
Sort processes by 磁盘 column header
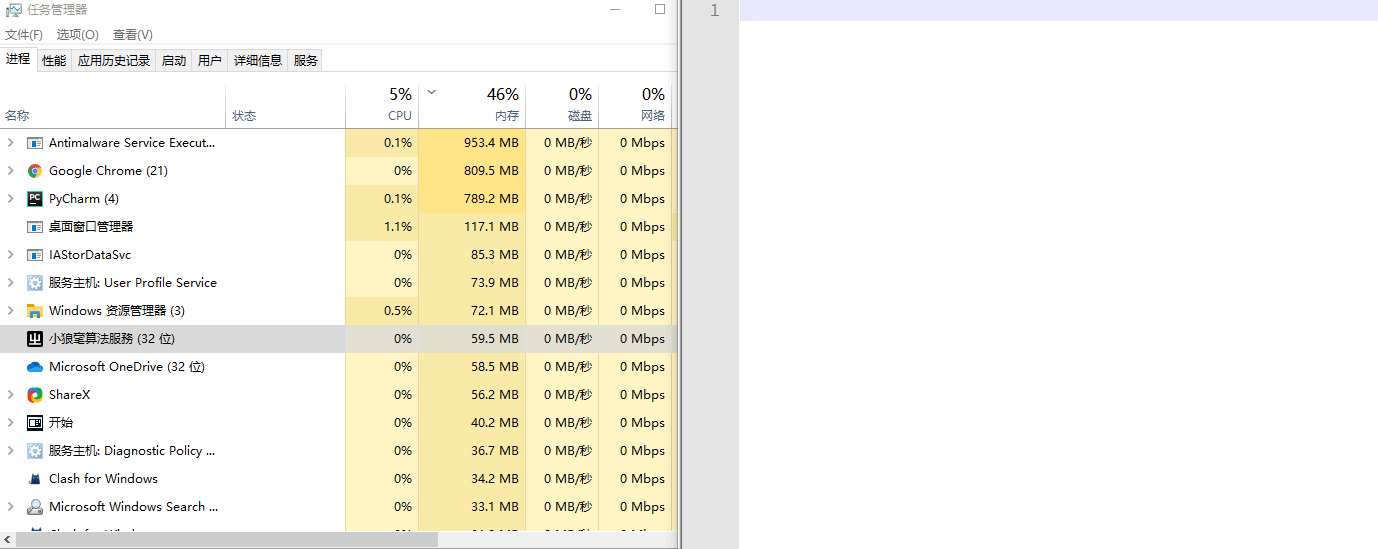[x=562, y=107]
